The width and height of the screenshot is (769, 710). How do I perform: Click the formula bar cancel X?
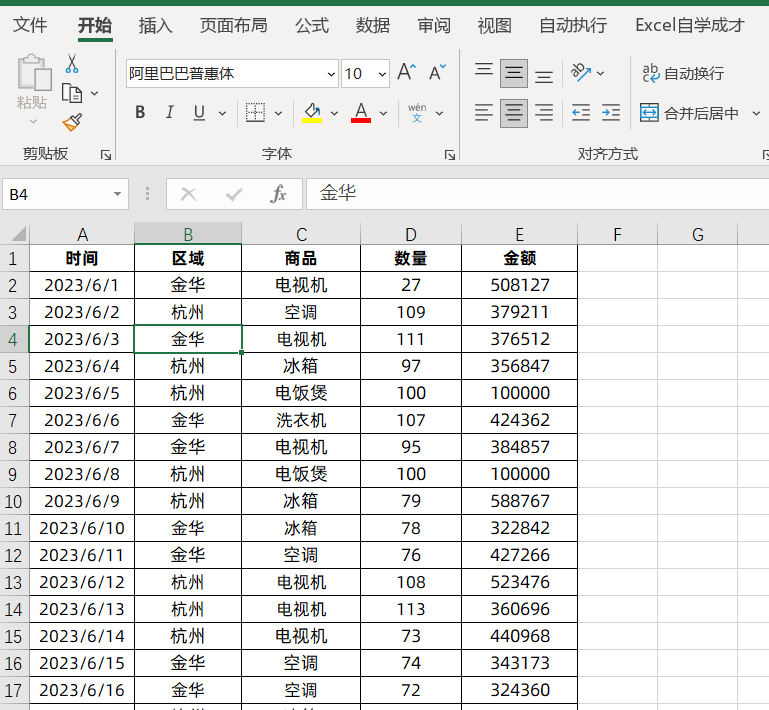188,194
